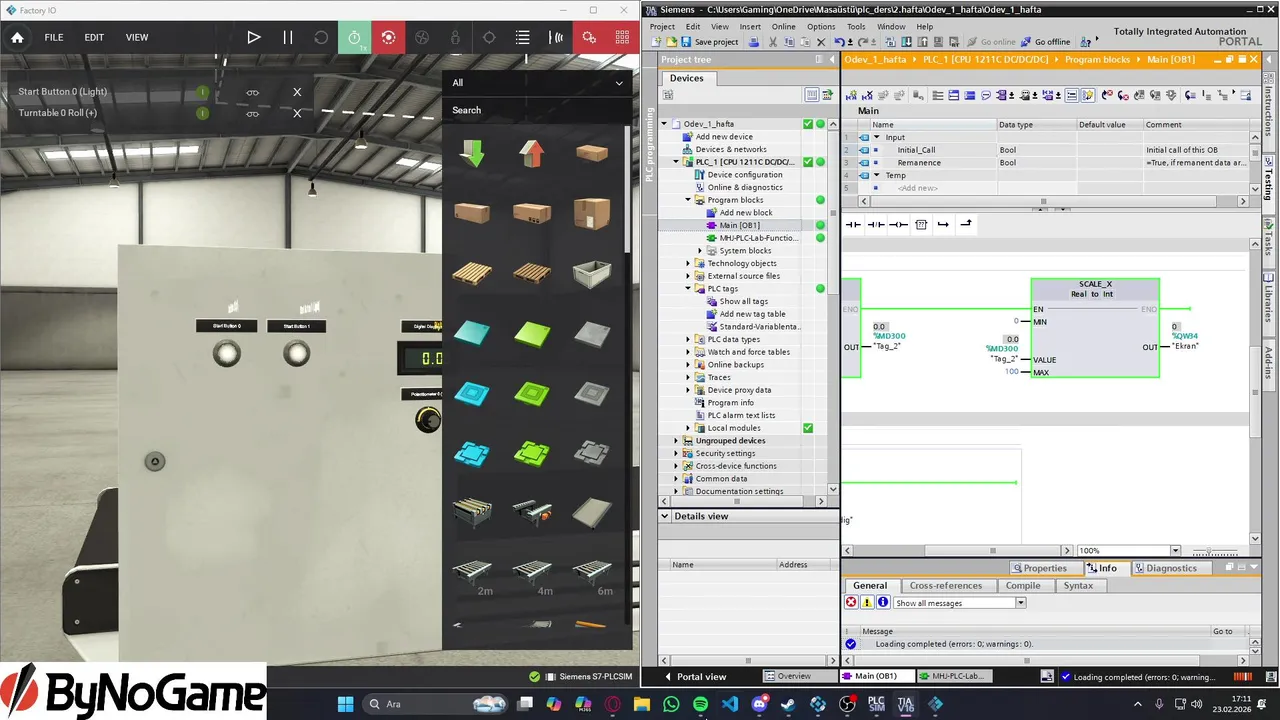Viewport: 1280px width, 720px height.
Task: Switch to the Cross-references tab
Action: click(x=945, y=586)
